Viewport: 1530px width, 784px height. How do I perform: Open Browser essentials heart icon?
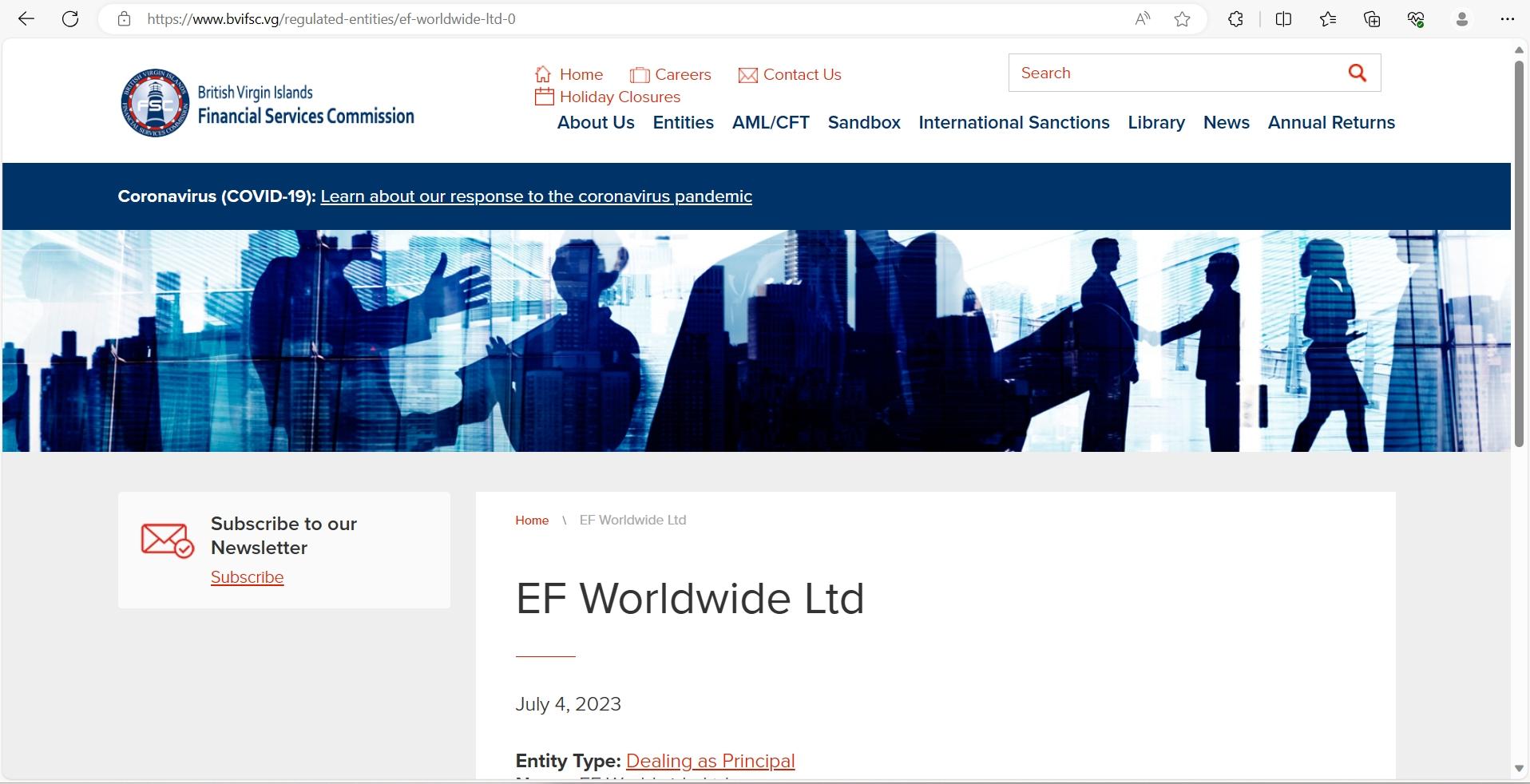click(1416, 19)
